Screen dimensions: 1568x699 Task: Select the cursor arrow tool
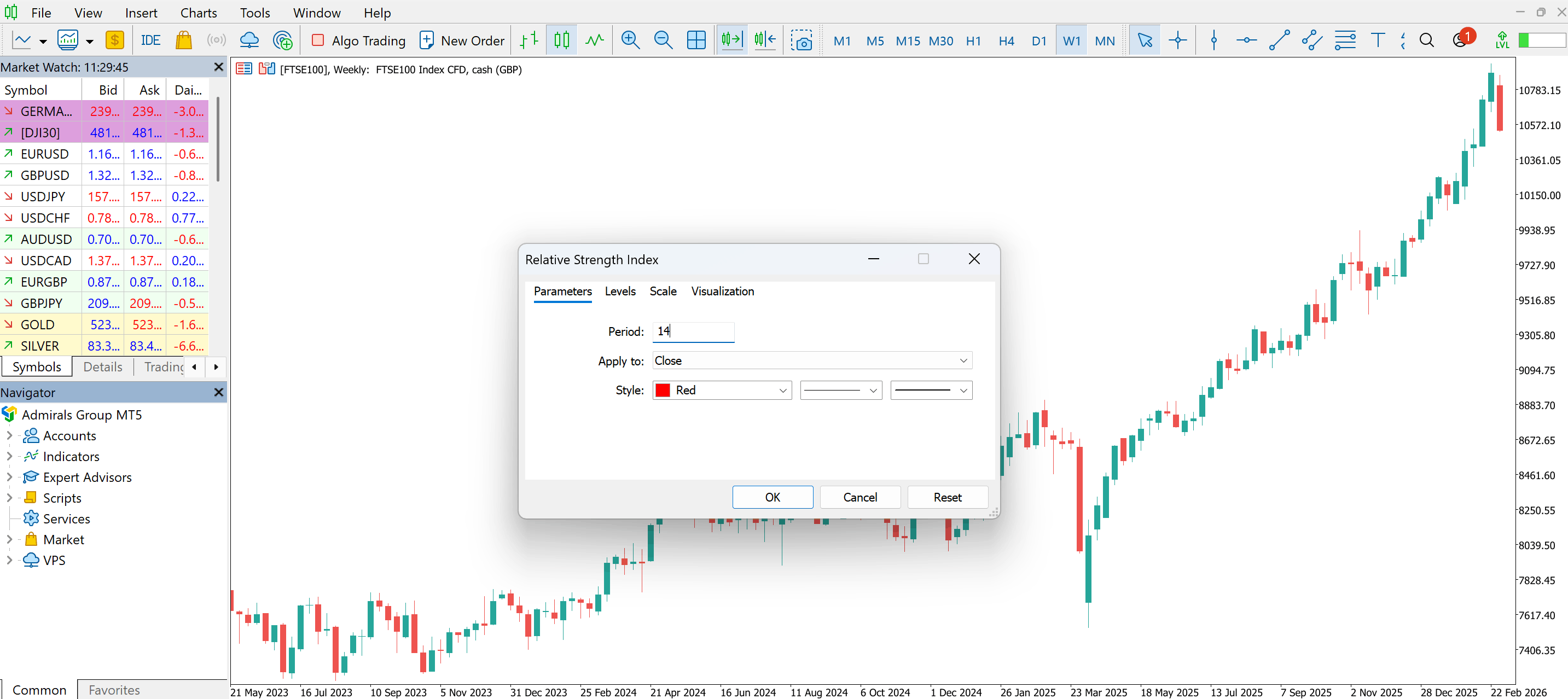[1145, 41]
